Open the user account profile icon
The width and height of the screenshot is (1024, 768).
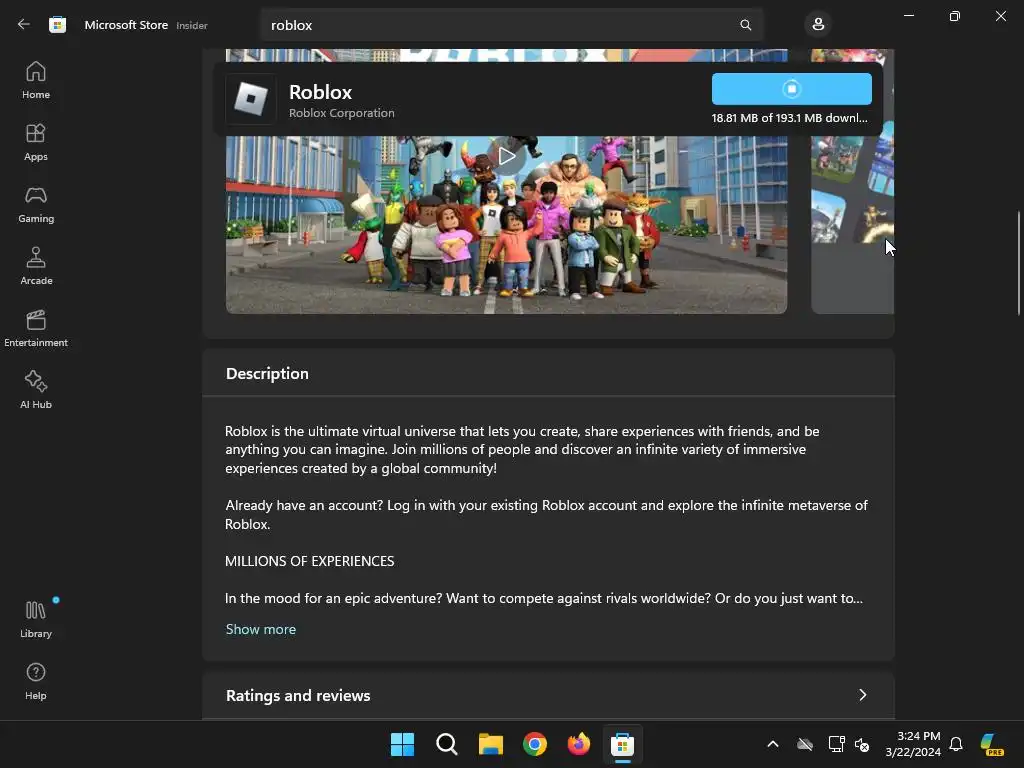818,25
